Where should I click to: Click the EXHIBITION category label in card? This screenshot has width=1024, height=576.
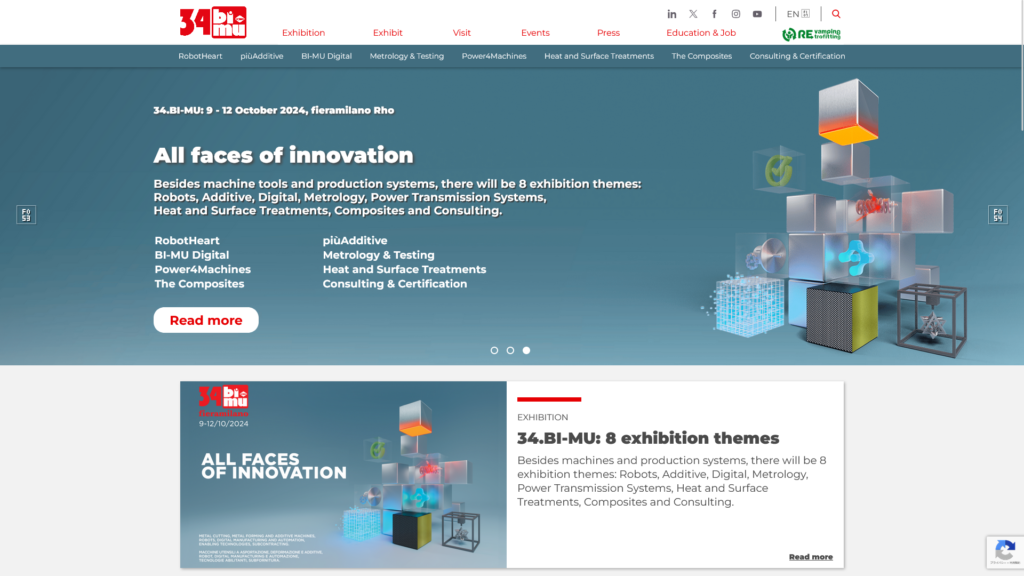point(543,417)
